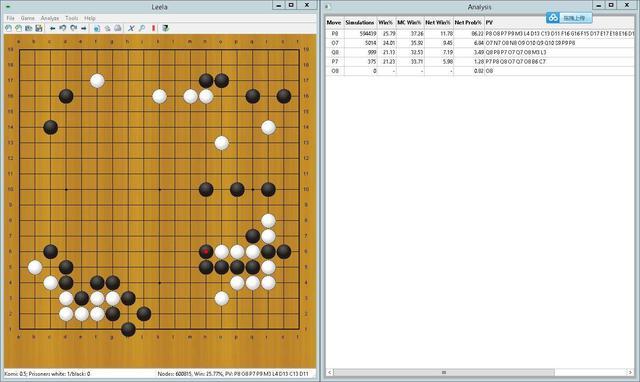Click the Redo move toolbar icon
The image size is (640, 382).
tap(73, 28)
